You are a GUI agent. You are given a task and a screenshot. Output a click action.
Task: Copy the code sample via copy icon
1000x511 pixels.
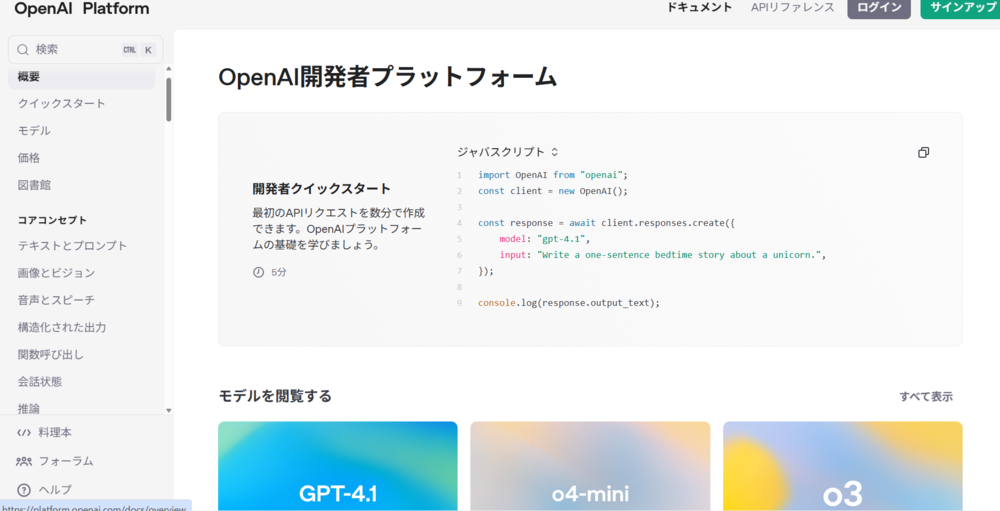click(923, 152)
